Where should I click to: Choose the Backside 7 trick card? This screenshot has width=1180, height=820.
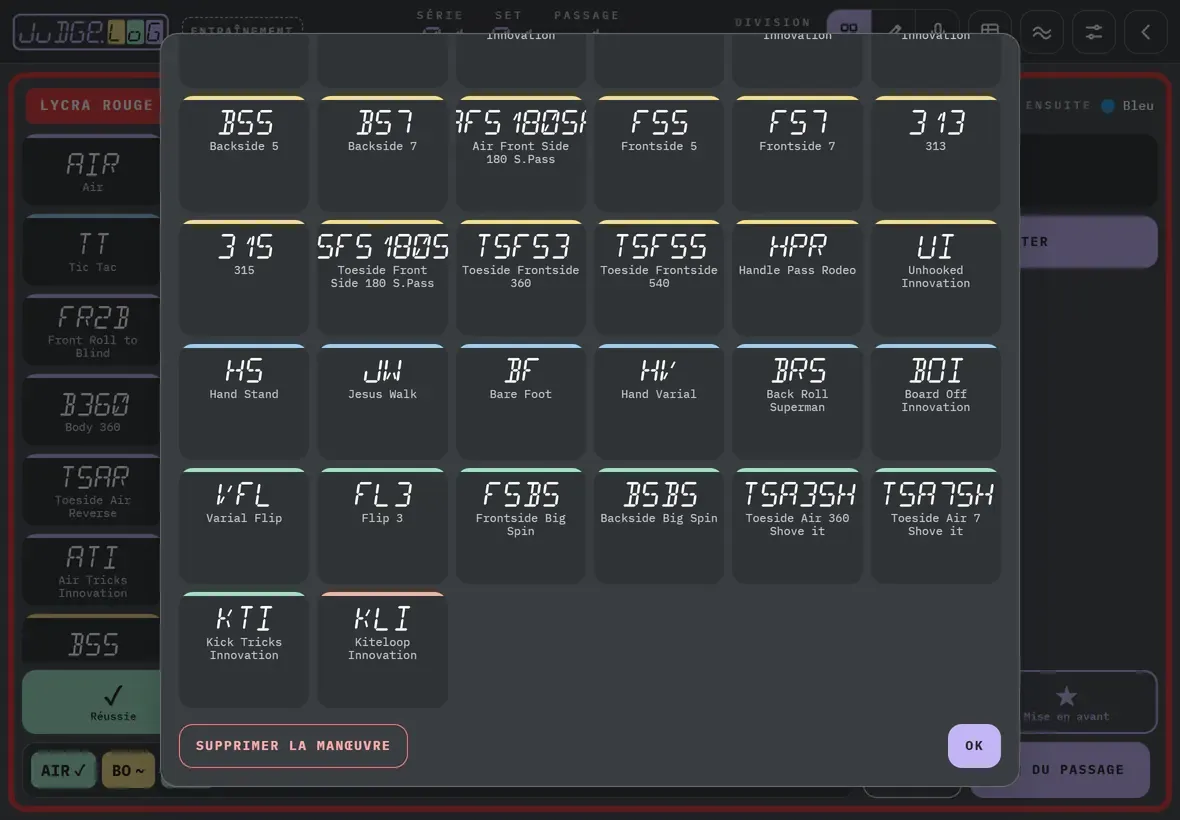(382, 153)
